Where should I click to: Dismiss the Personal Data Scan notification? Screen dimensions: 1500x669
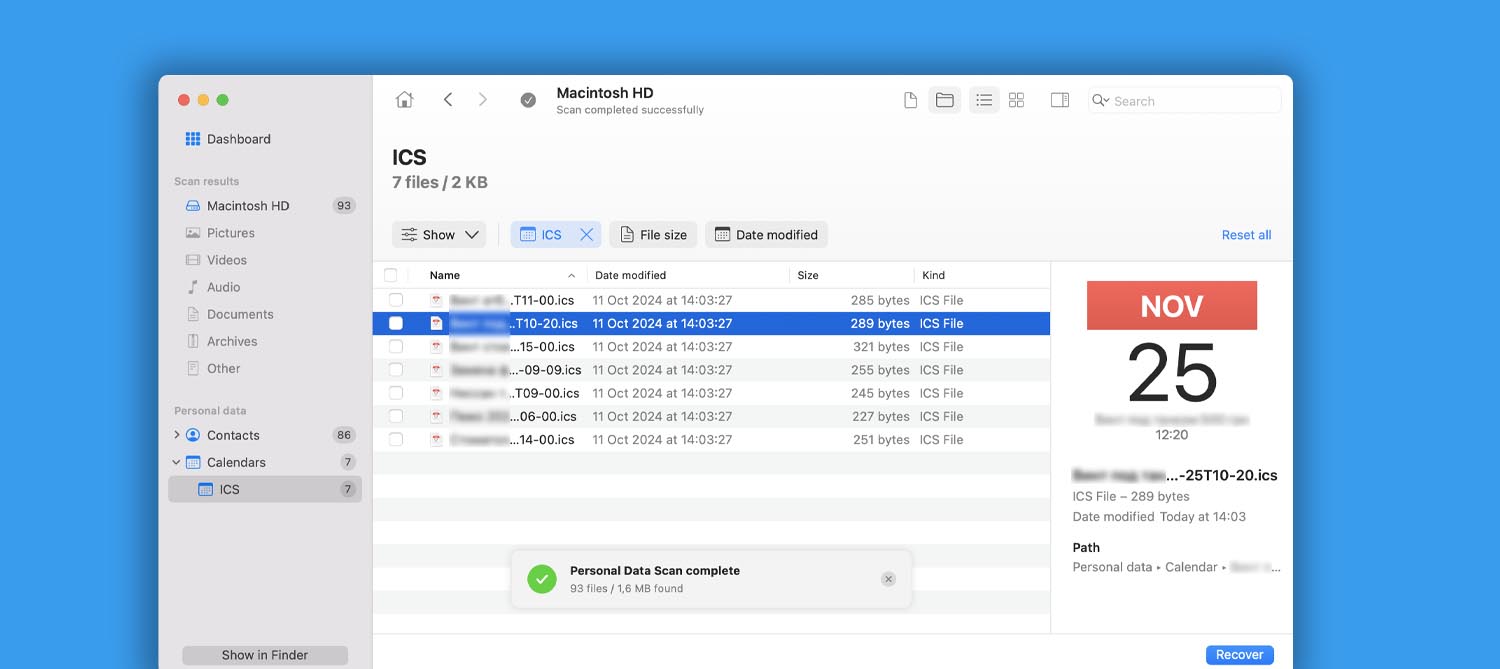point(888,579)
